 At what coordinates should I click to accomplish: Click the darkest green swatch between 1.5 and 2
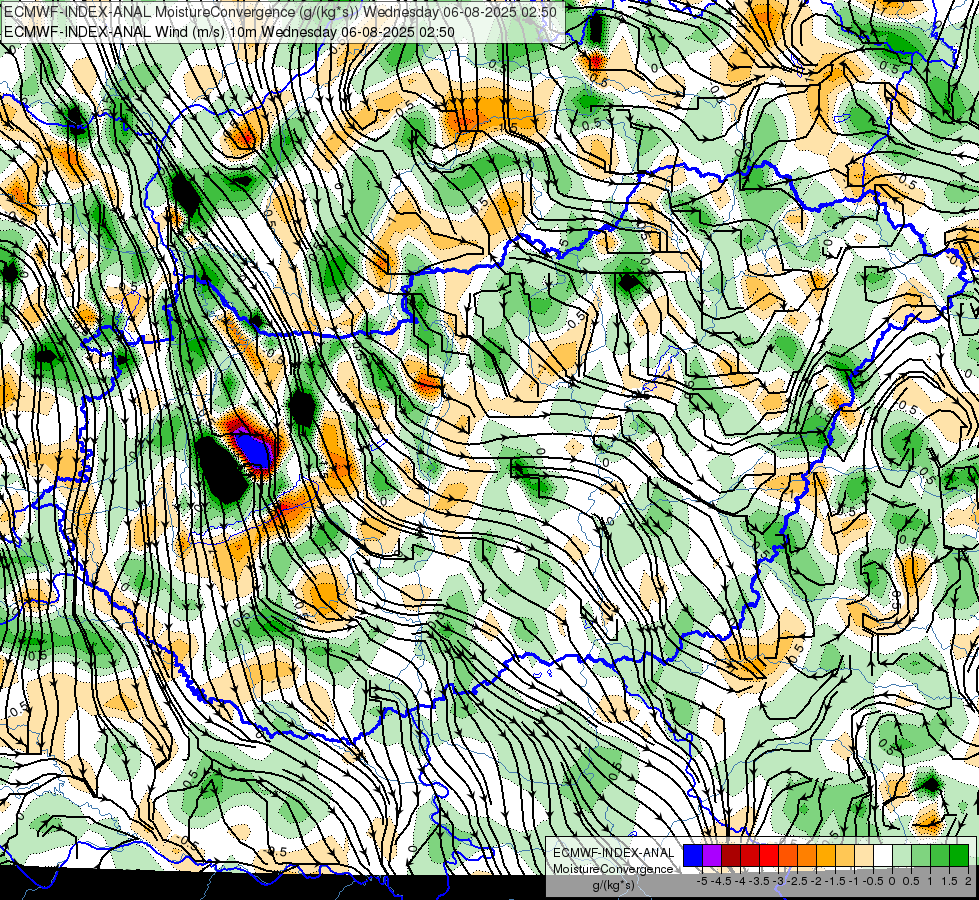[959, 856]
